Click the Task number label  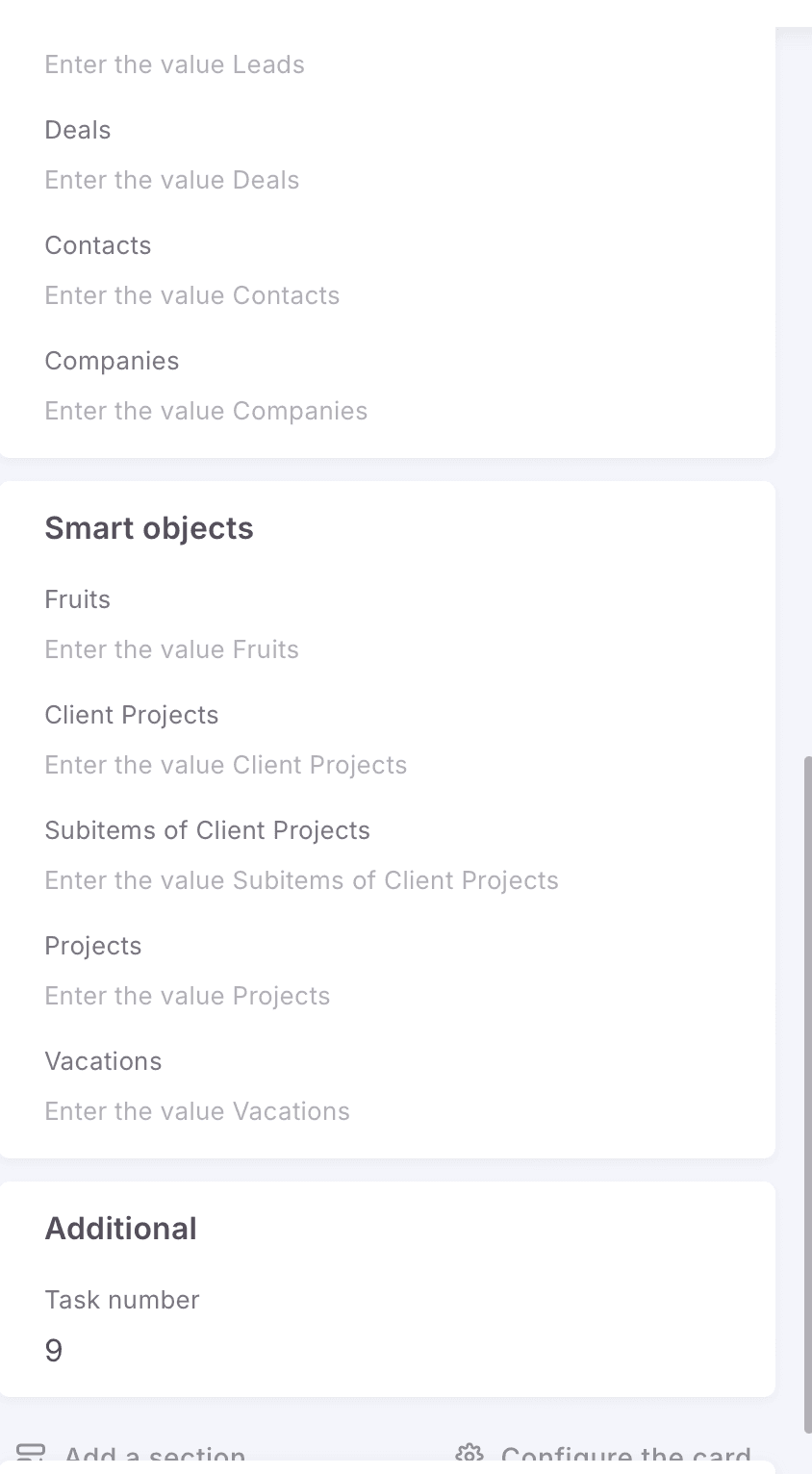[122, 1300]
